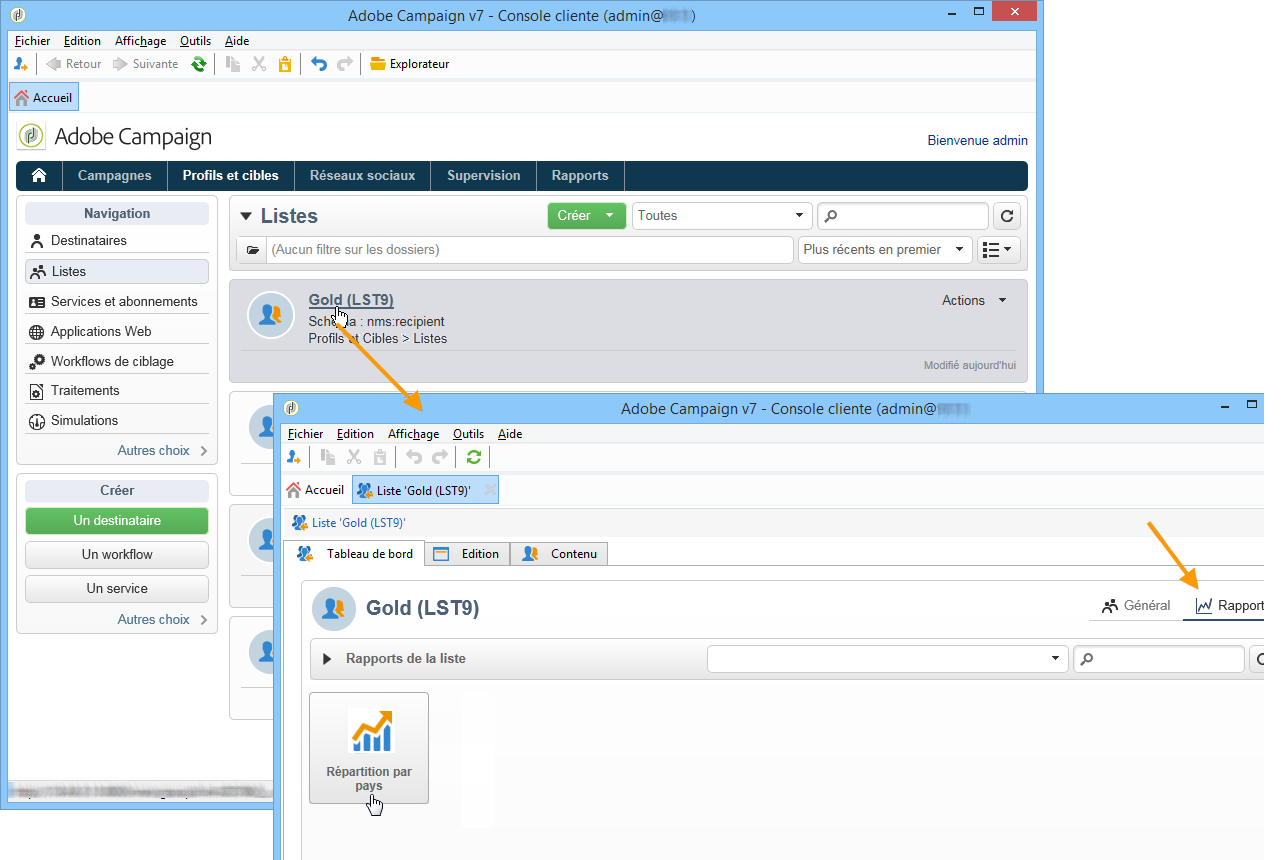The width and height of the screenshot is (1288, 860).
Task: Open Aide menu in the Gold list window
Action: click(x=510, y=434)
